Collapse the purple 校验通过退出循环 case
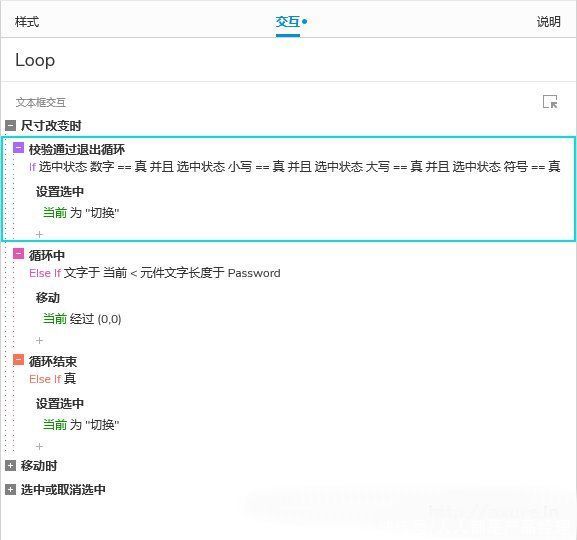Image resolution: width=577 pixels, height=540 pixels. [18, 148]
